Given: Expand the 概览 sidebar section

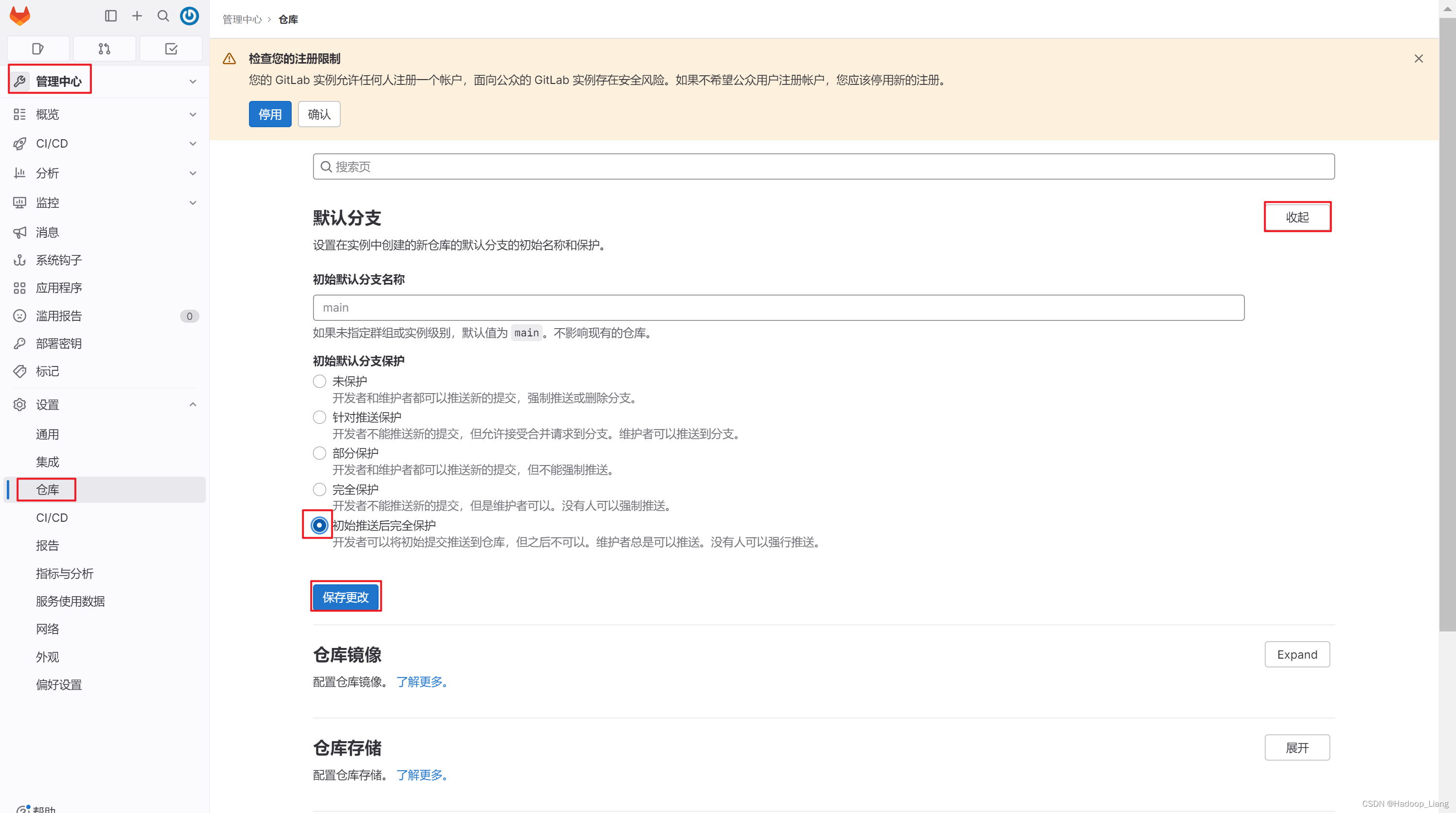Looking at the screenshot, I should tap(104, 114).
